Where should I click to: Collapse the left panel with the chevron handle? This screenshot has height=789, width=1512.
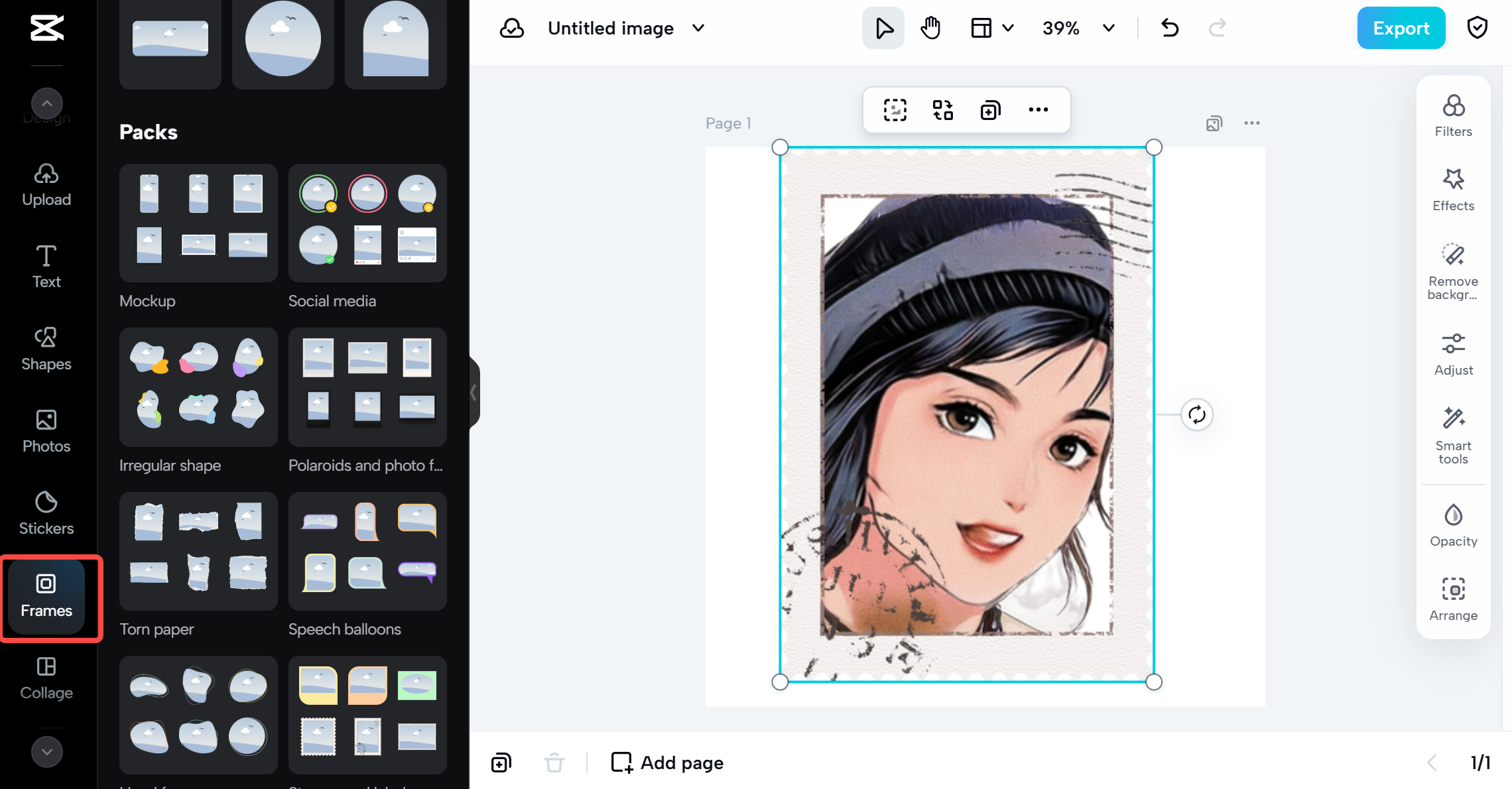(475, 393)
